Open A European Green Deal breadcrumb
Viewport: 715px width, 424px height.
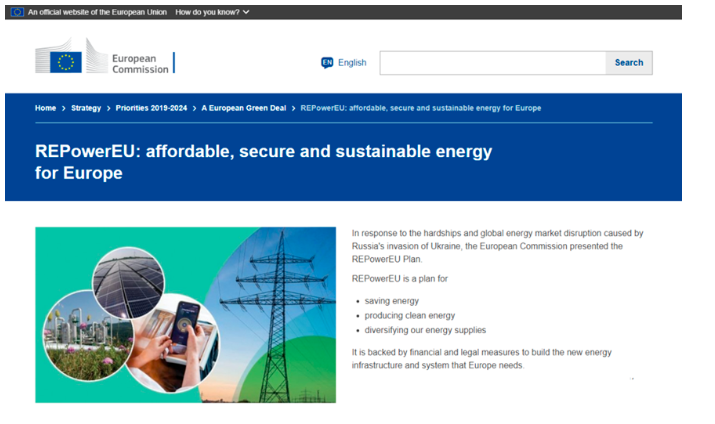(243, 108)
